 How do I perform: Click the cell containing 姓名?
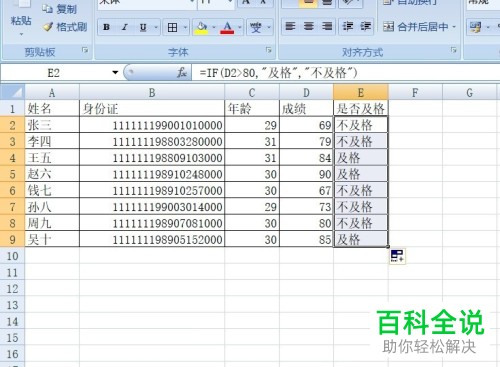pos(52,109)
